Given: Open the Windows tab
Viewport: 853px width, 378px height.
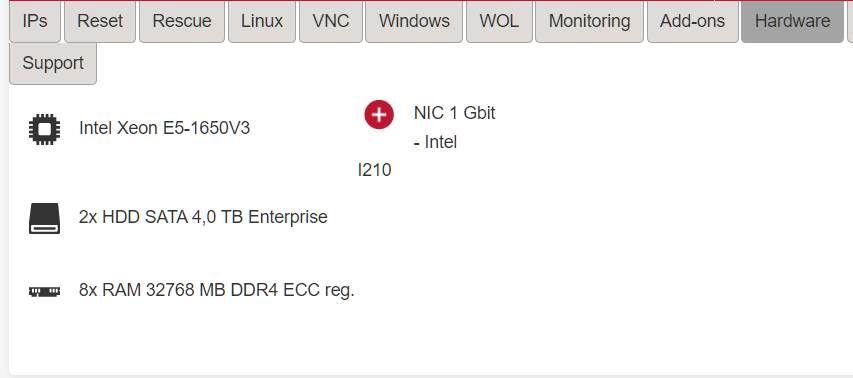Looking at the screenshot, I should [414, 21].
